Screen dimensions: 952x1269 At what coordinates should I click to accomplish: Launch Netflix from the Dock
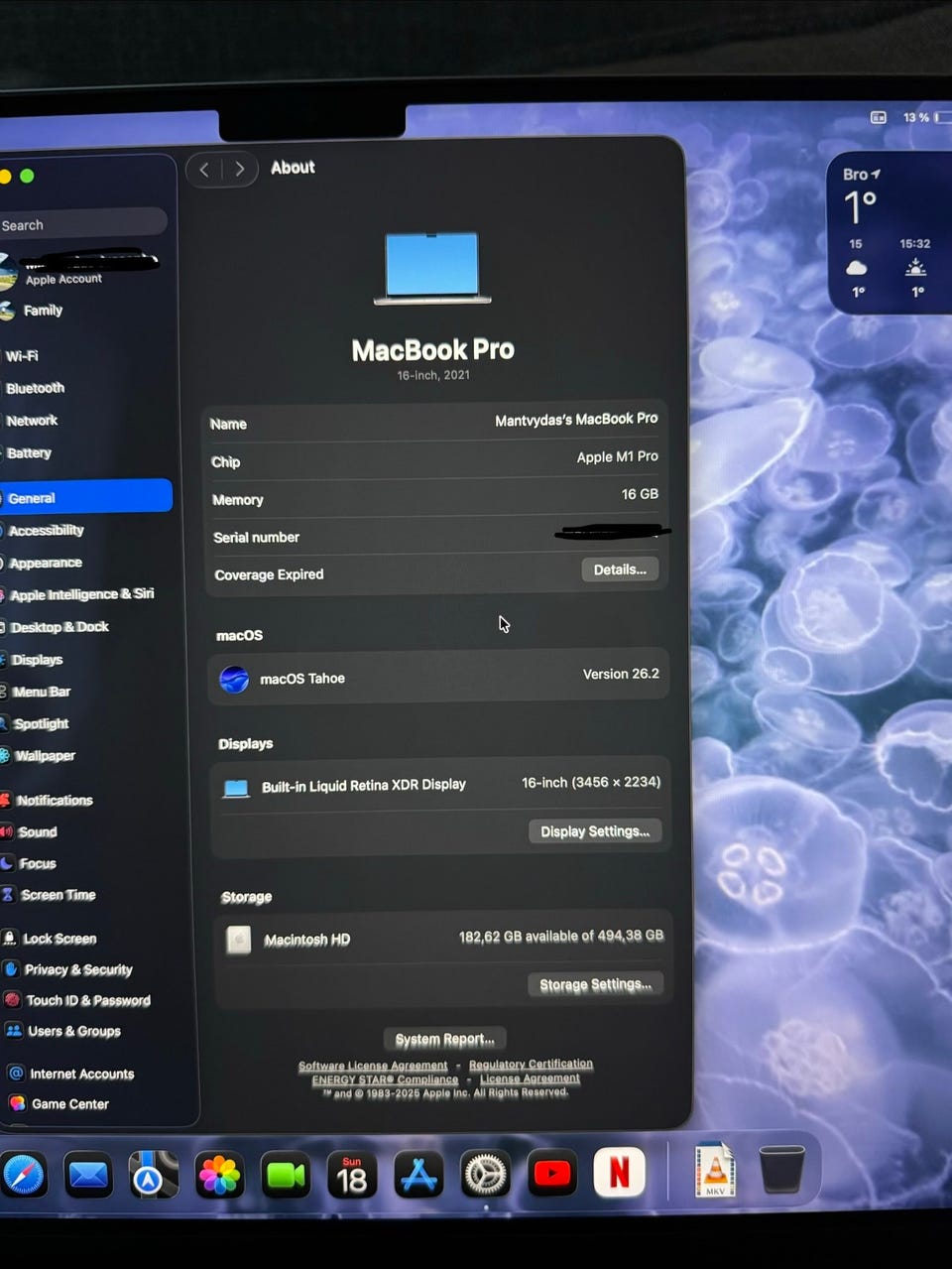coord(619,1174)
